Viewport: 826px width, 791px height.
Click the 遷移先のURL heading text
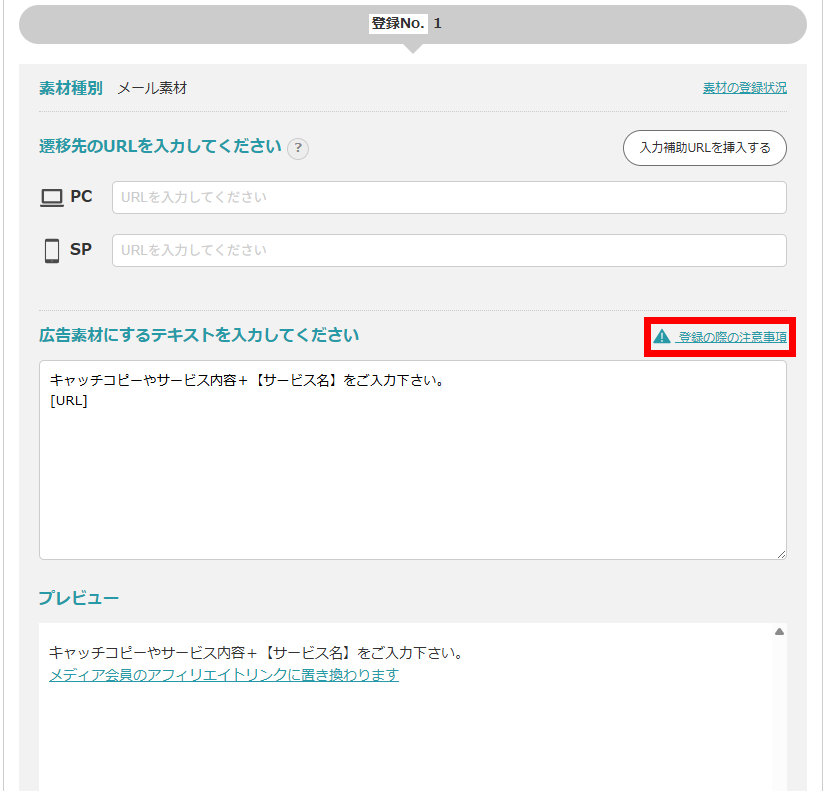click(160, 146)
